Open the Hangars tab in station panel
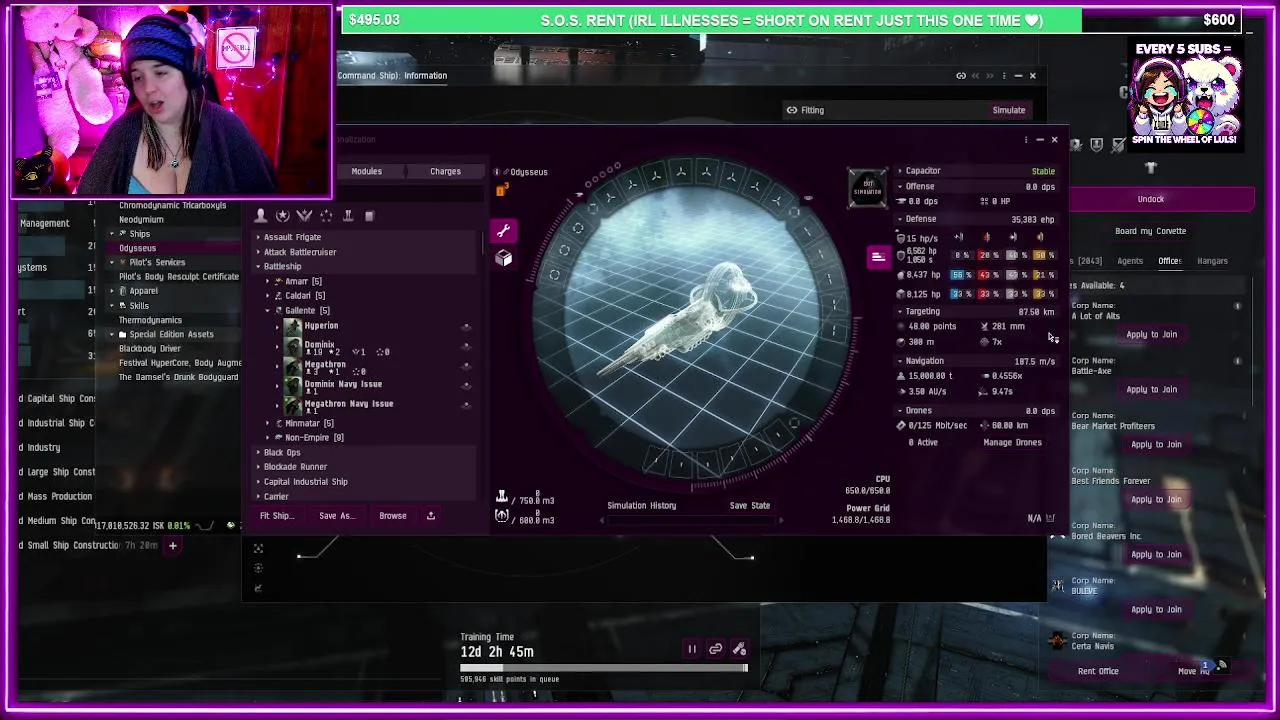 pos(1212,262)
